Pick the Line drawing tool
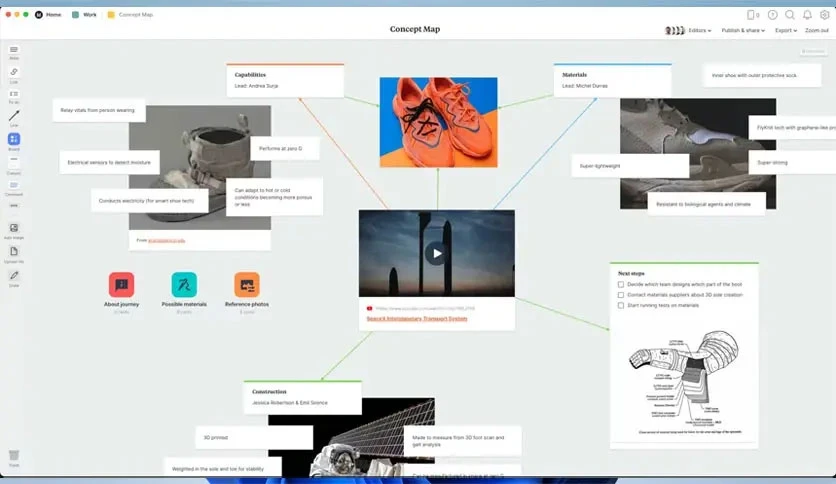This screenshot has width=836, height=484. click(x=14, y=116)
